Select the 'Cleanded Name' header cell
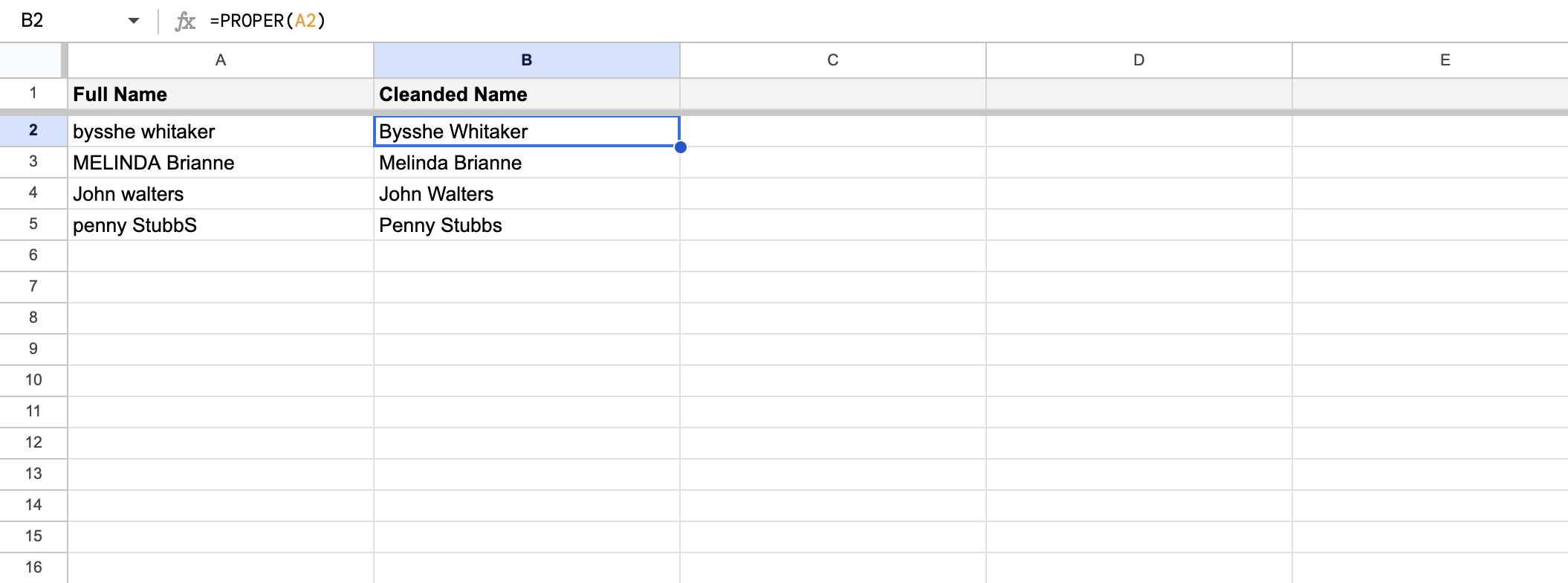Viewport: 1568px width, 583px height. pos(526,94)
